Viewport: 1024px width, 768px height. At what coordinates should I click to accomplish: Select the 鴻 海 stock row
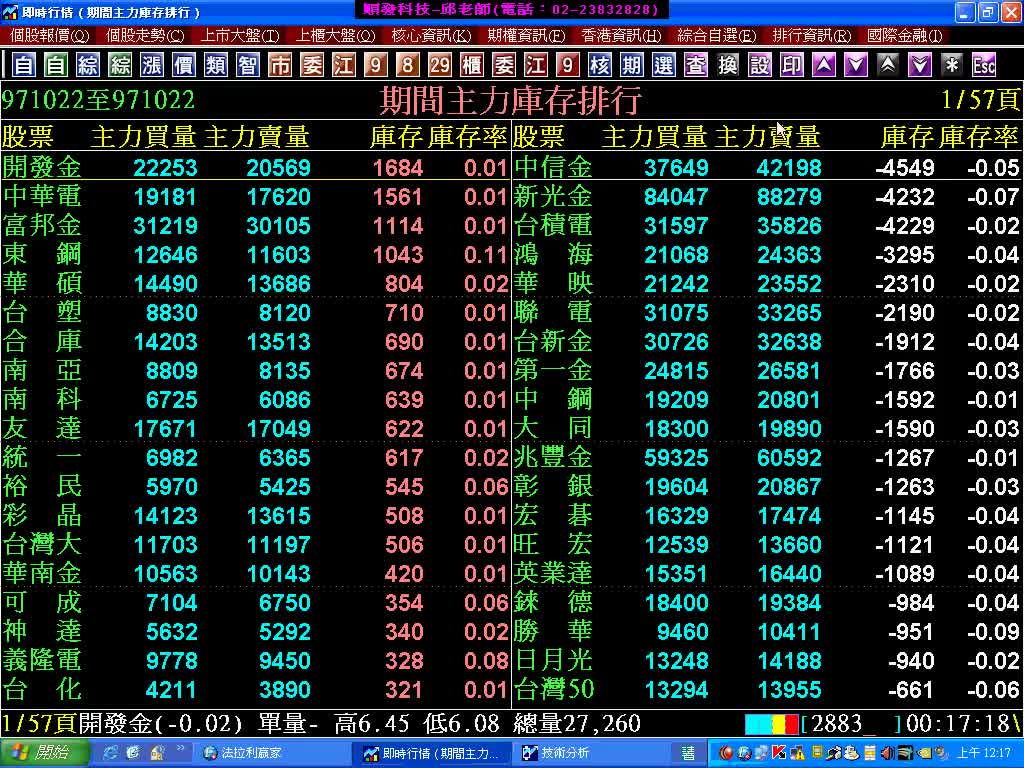point(767,254)
